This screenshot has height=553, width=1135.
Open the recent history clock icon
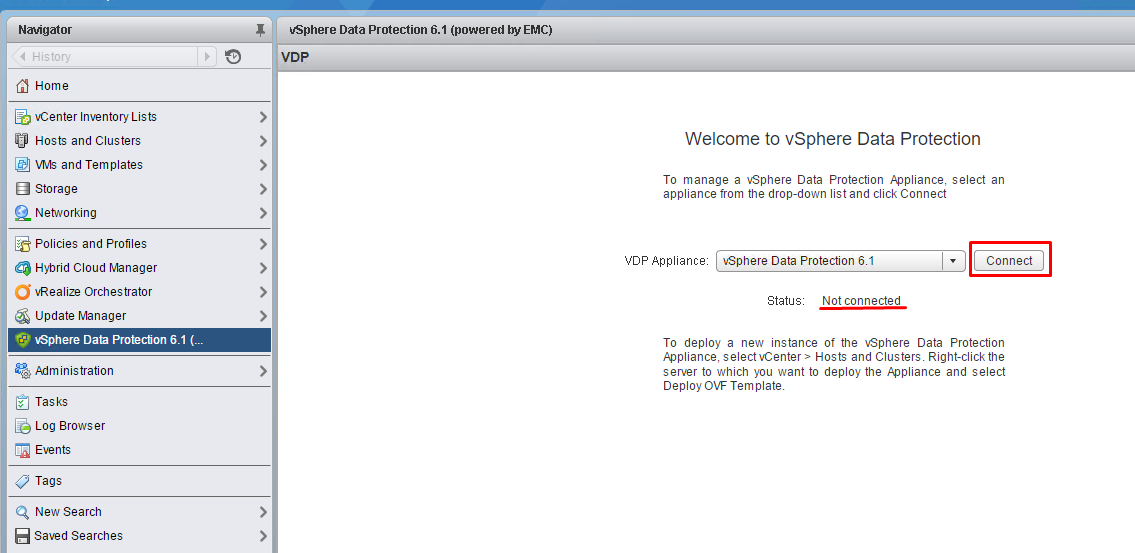point(233,56)
